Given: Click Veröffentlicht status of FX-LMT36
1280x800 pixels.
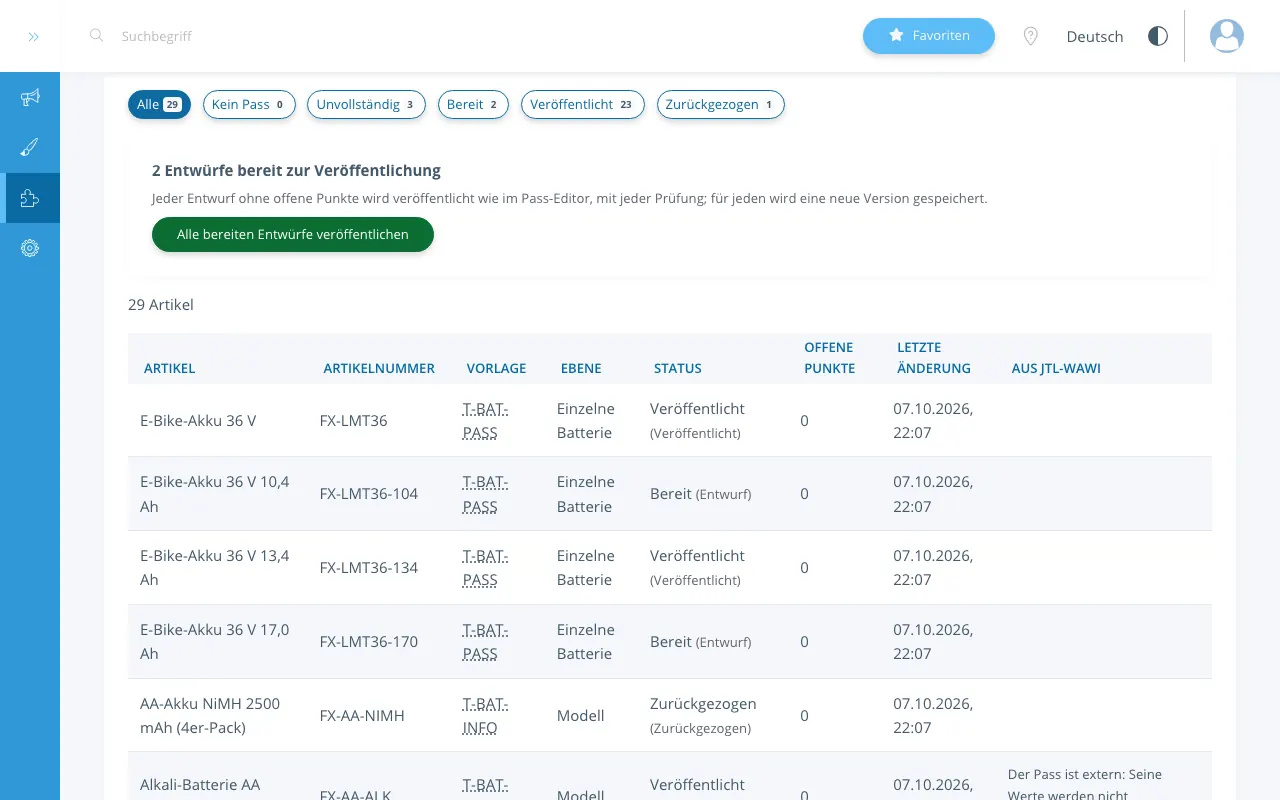Looking at the screenshot, I should coord(697,421).
